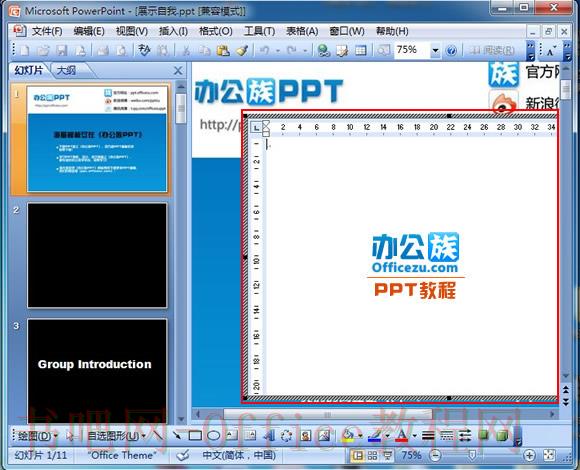Viewport: 580px width, 470px height.
Task: Click the Shadow Style icon
Action: 483,436
